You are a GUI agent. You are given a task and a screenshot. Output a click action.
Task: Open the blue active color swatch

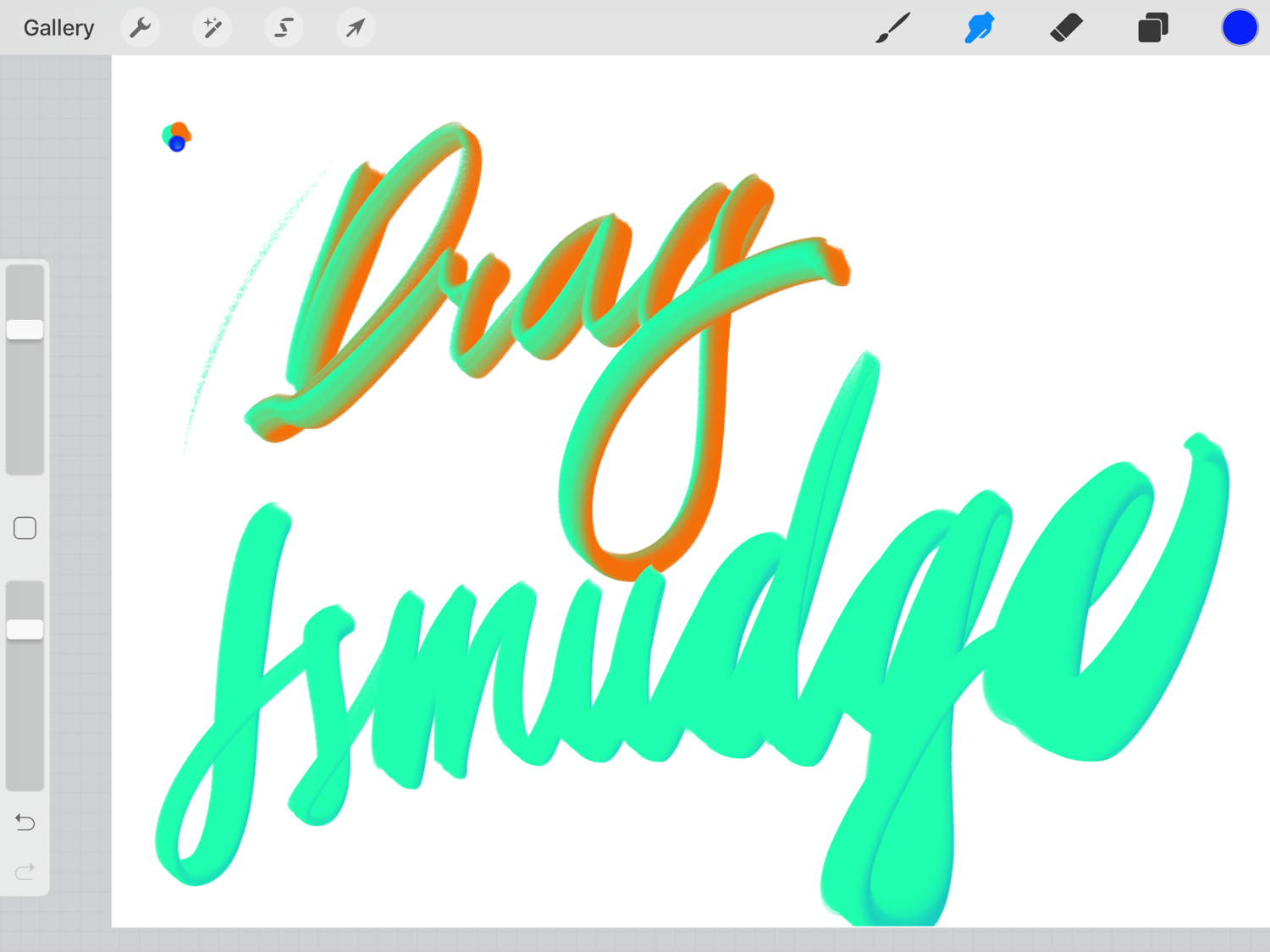pyautogui.click(x=1239, y=28)
